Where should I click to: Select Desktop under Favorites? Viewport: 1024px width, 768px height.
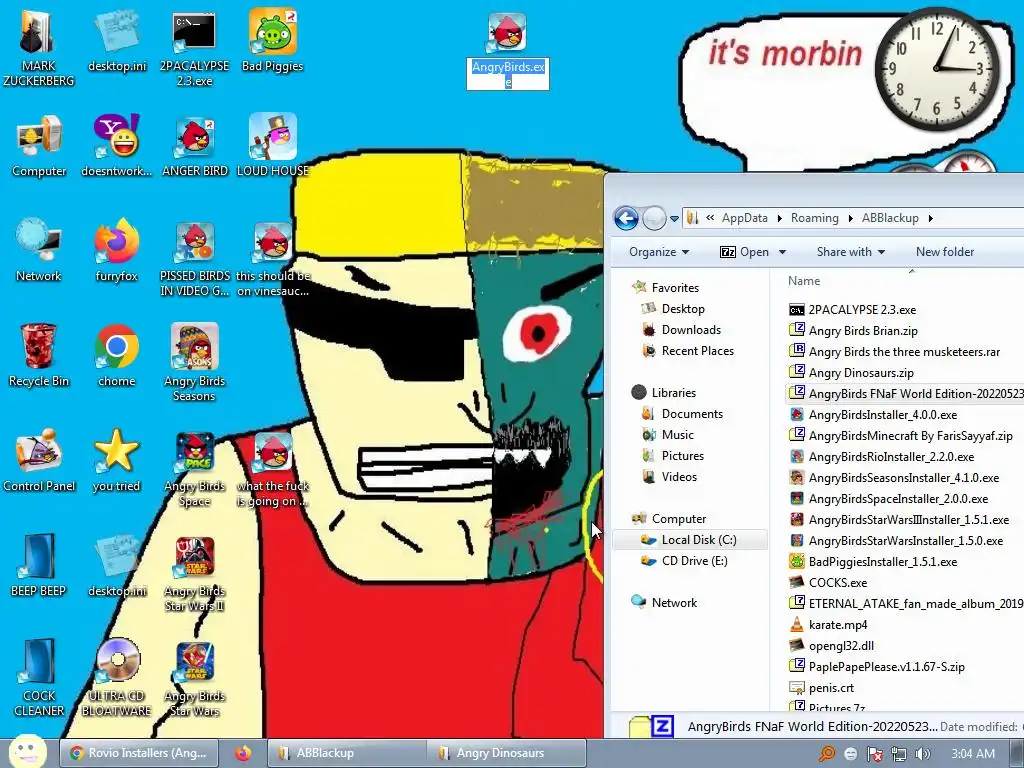673,309
